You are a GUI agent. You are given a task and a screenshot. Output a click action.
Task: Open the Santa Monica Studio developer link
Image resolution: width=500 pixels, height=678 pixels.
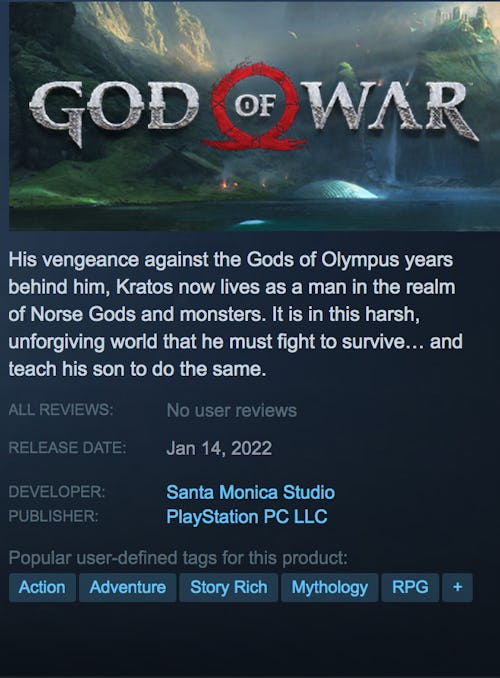pos(250,492)
